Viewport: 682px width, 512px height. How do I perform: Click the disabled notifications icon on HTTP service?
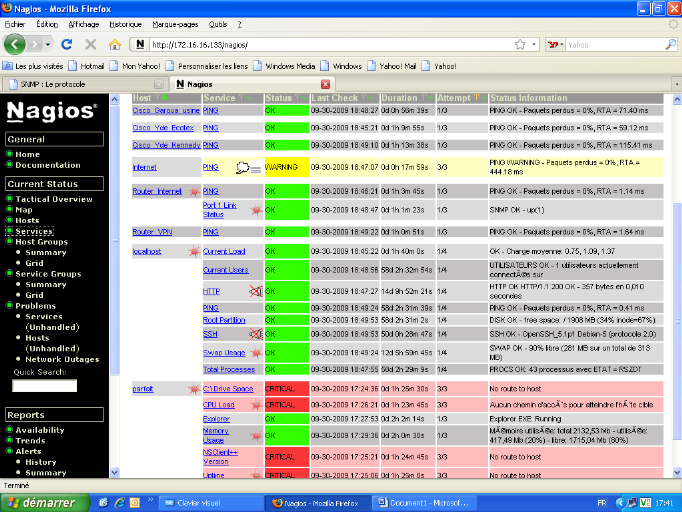tap(255, 291)
